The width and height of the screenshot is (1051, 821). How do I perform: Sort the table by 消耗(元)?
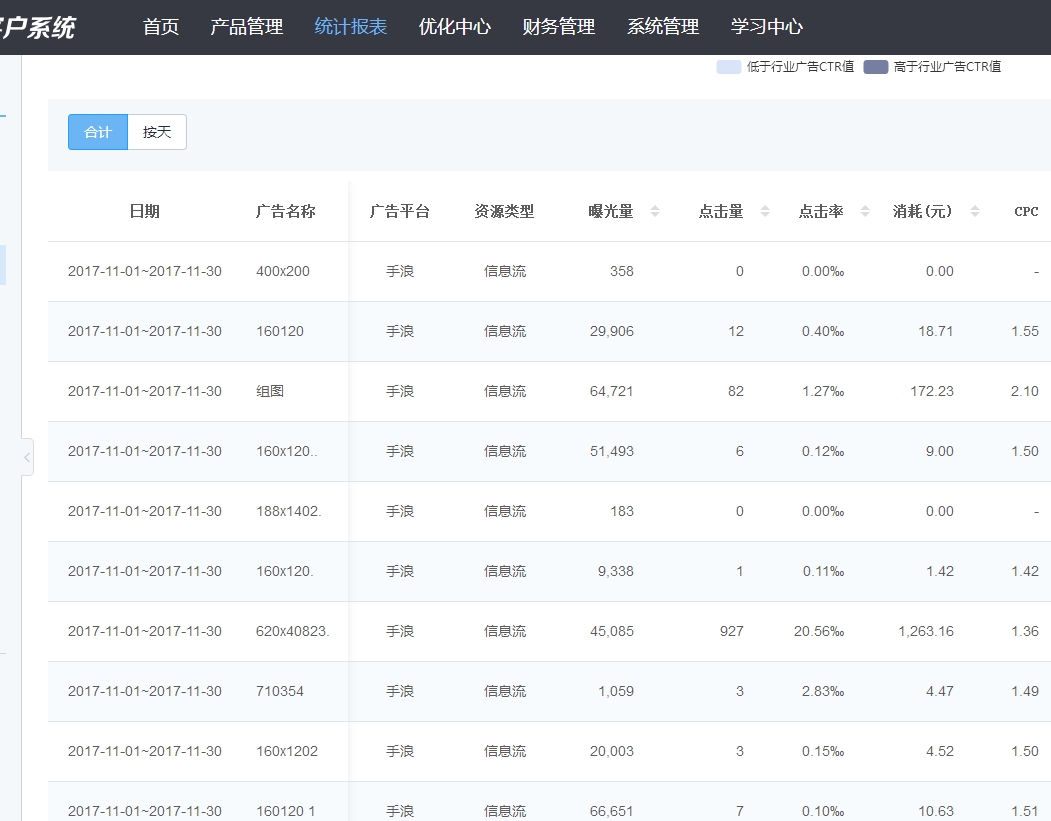pyautogui.click(x=975, y=212)
